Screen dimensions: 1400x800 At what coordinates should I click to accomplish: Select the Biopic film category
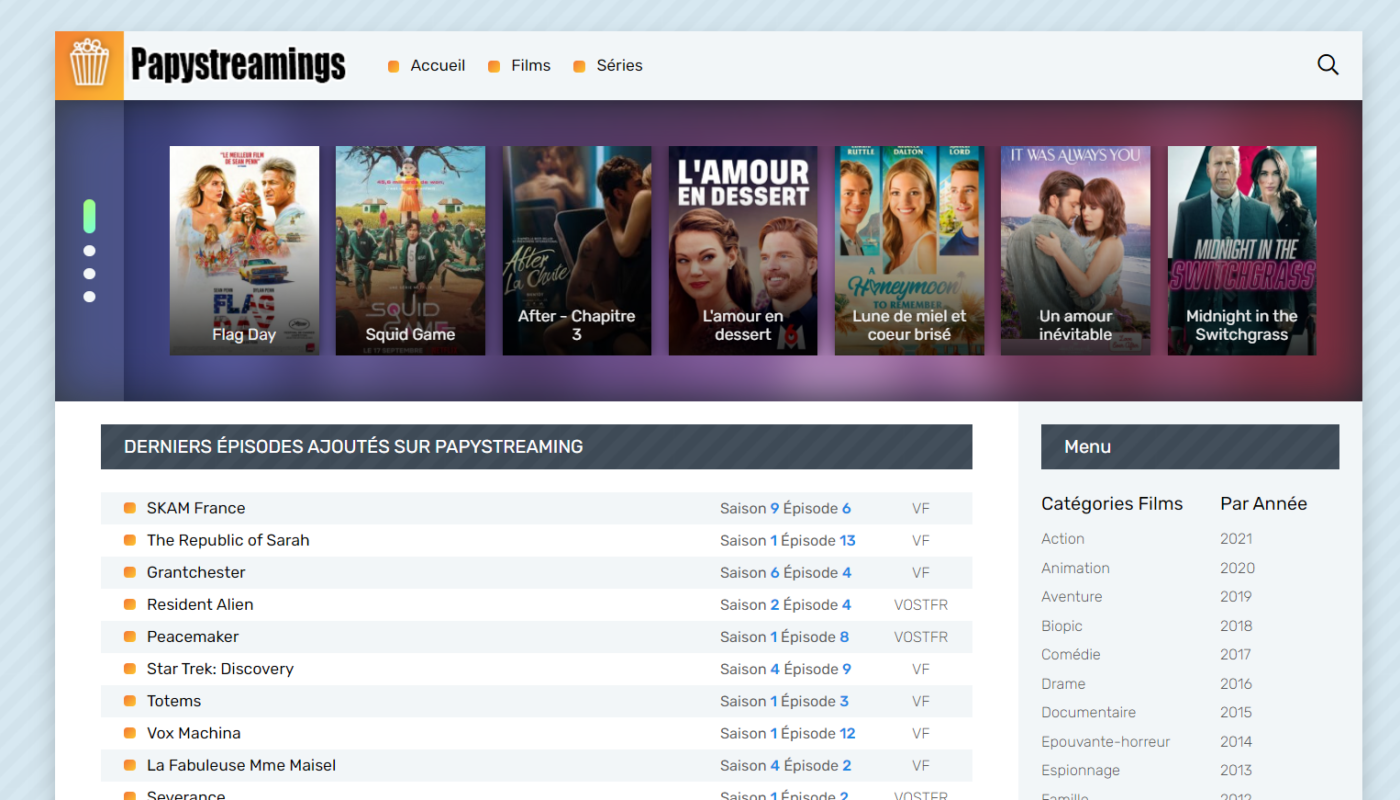coord(1062,626)
